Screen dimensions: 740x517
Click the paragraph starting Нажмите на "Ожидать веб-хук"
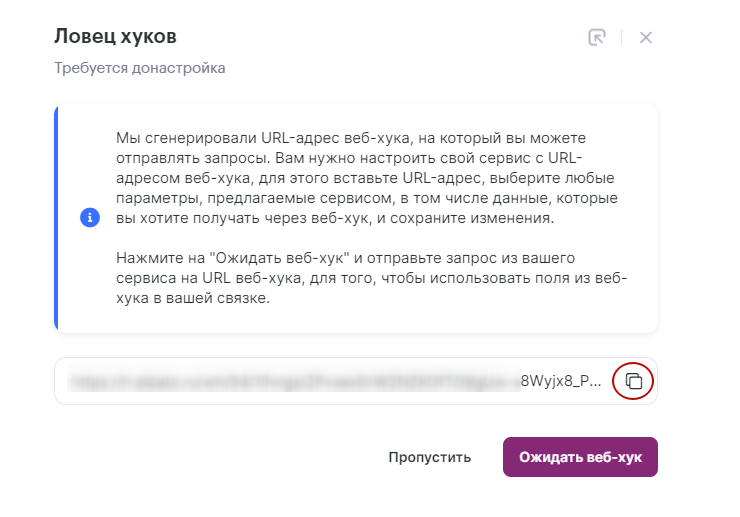tap(371, 278)
